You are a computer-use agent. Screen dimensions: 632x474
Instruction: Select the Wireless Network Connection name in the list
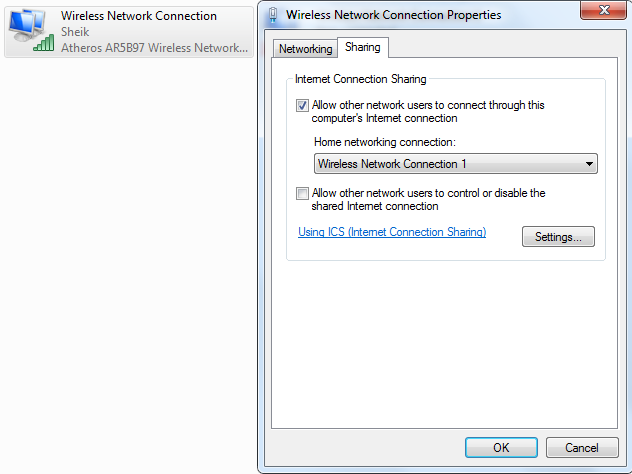point(139,16)
